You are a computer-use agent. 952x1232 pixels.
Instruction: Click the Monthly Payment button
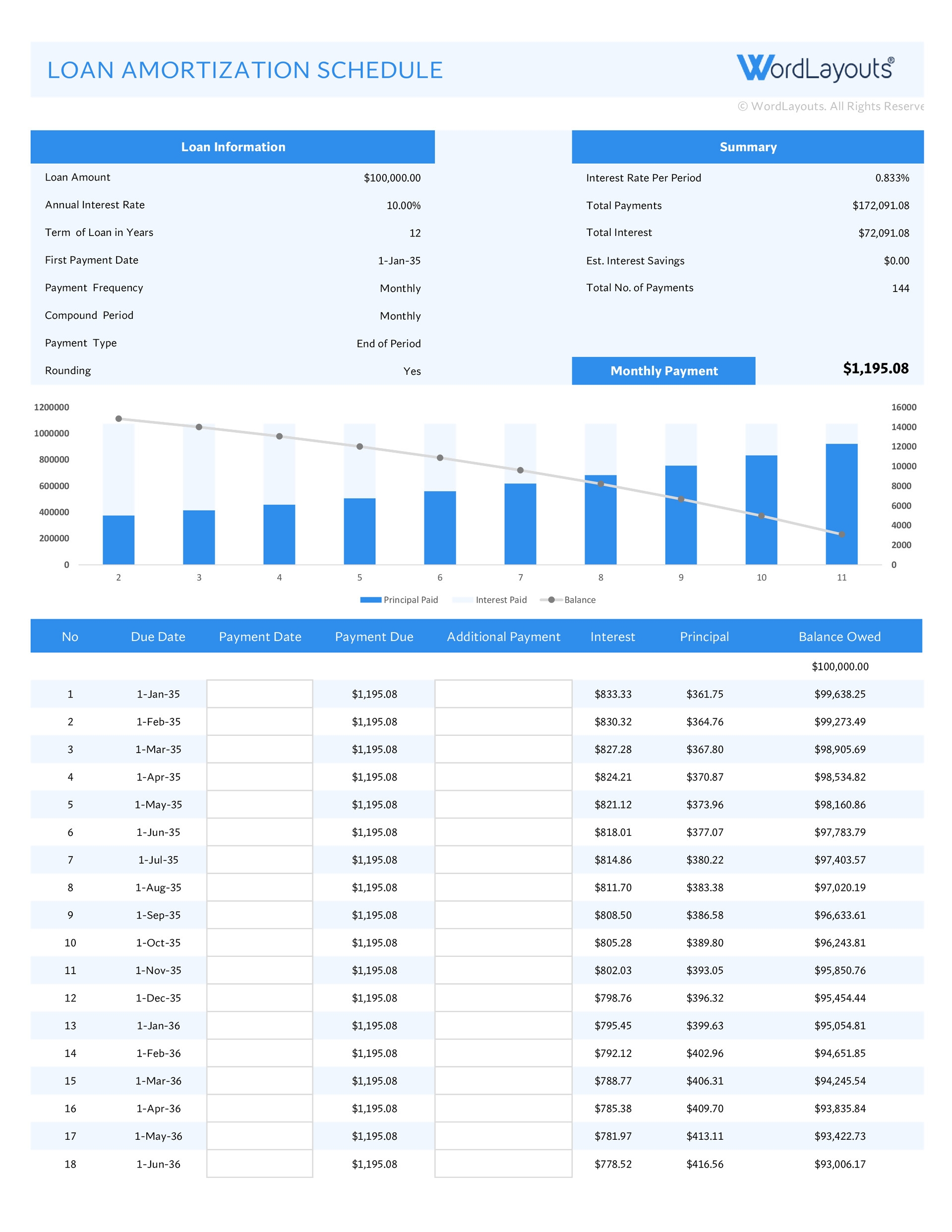663,371
